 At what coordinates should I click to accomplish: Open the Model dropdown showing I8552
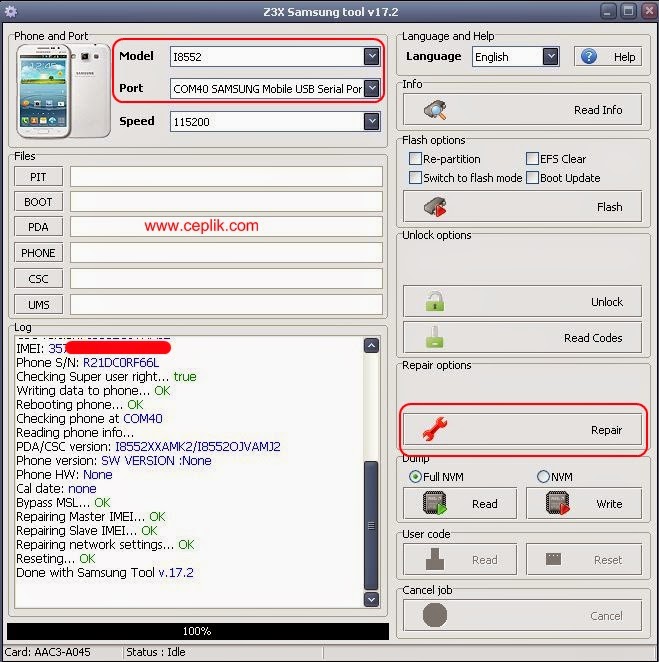click(x=372, y=56)
